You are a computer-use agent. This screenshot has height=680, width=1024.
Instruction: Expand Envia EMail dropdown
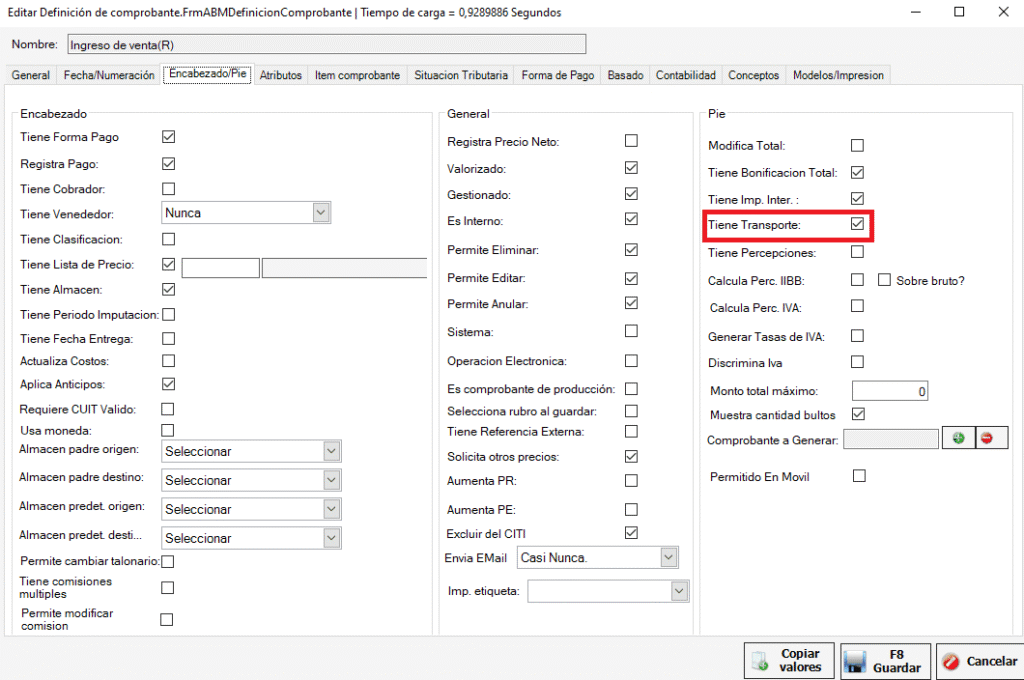[x=668, y=557]
